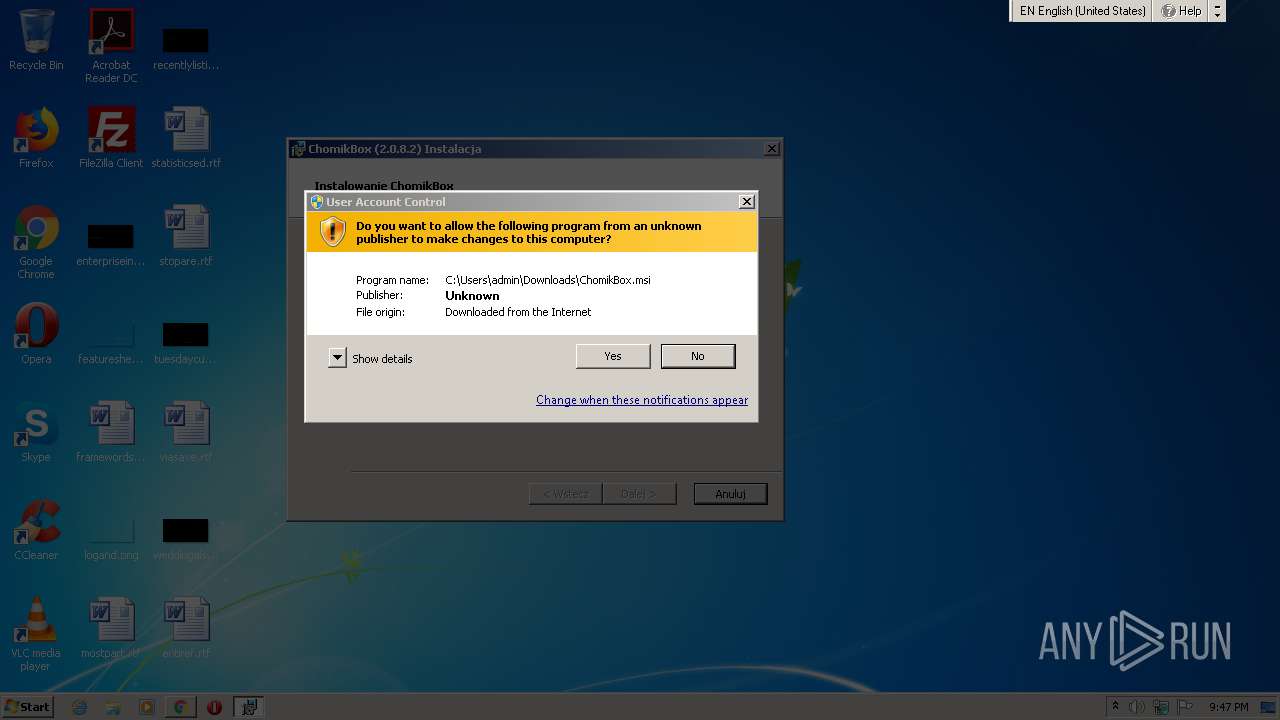This screenshot has height=720, width=1280.
Task: Click the Start button
Action: click(28, 706)
